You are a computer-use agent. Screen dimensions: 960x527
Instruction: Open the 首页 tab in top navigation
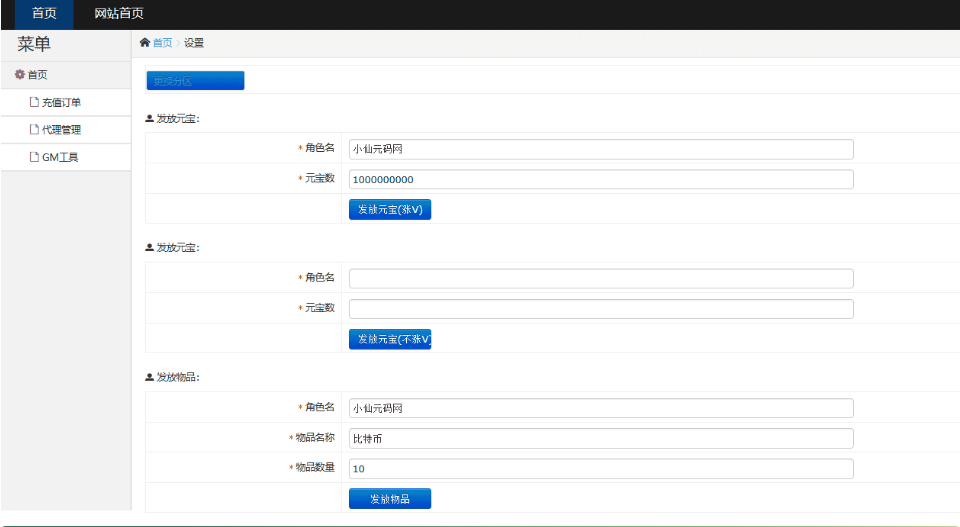[44, 14]
